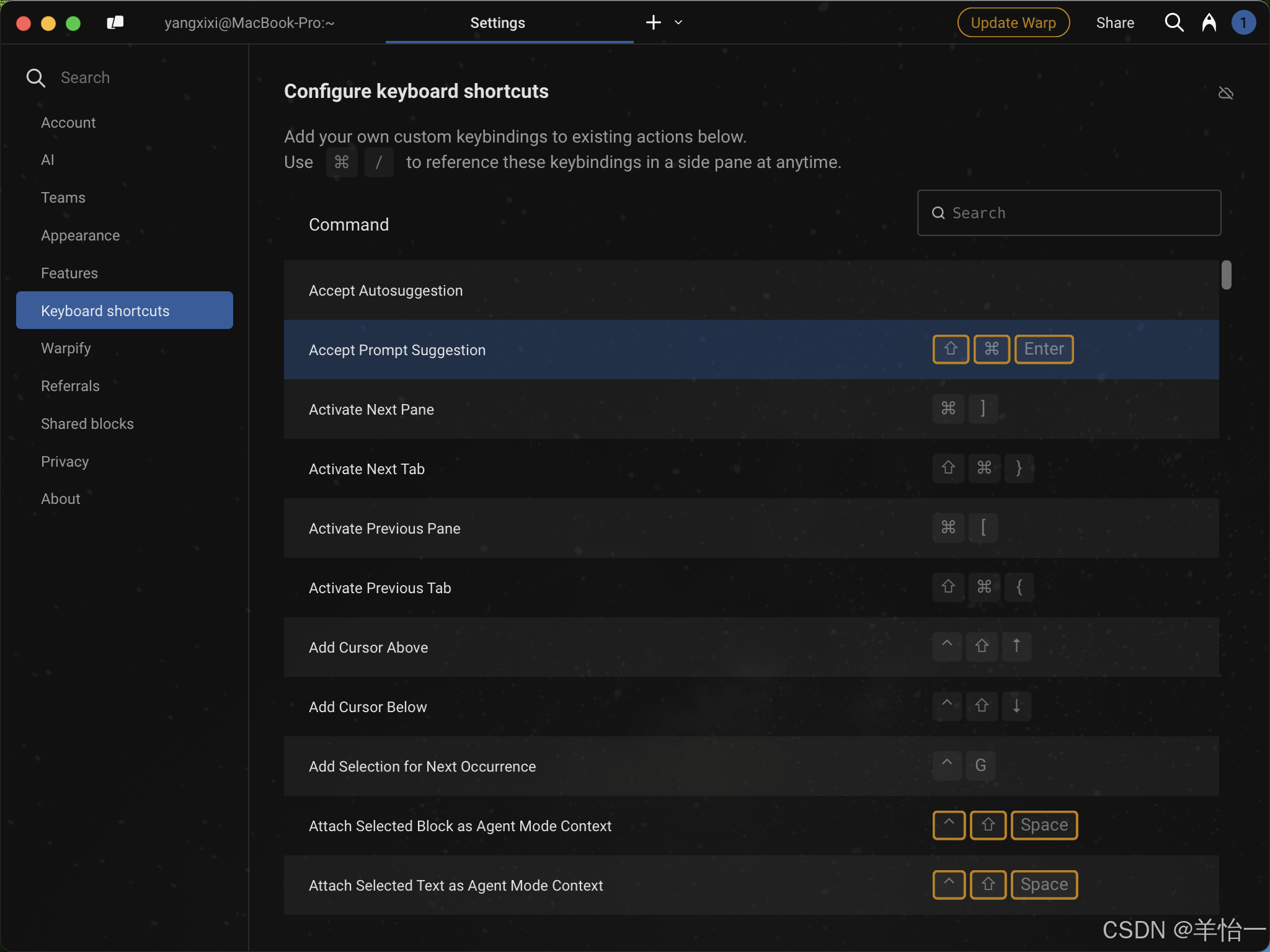
Task: Select the Settings tab
Action: (x=497, y=23)
